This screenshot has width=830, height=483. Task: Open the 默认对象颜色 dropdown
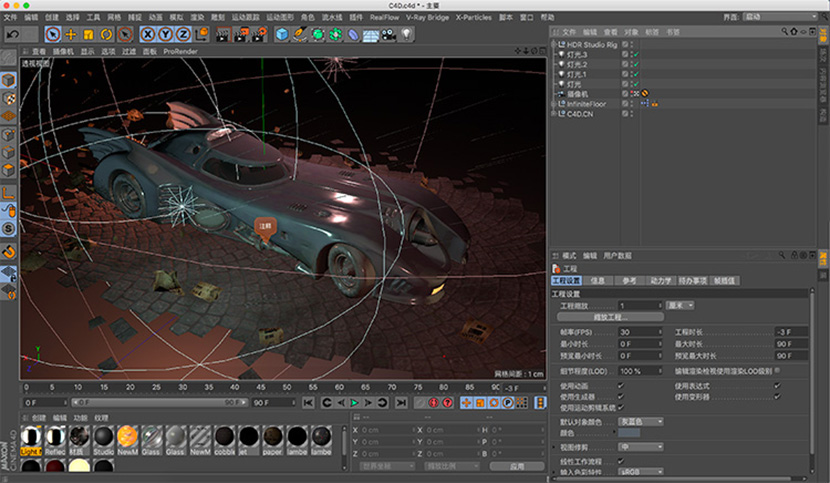point(641,421)
